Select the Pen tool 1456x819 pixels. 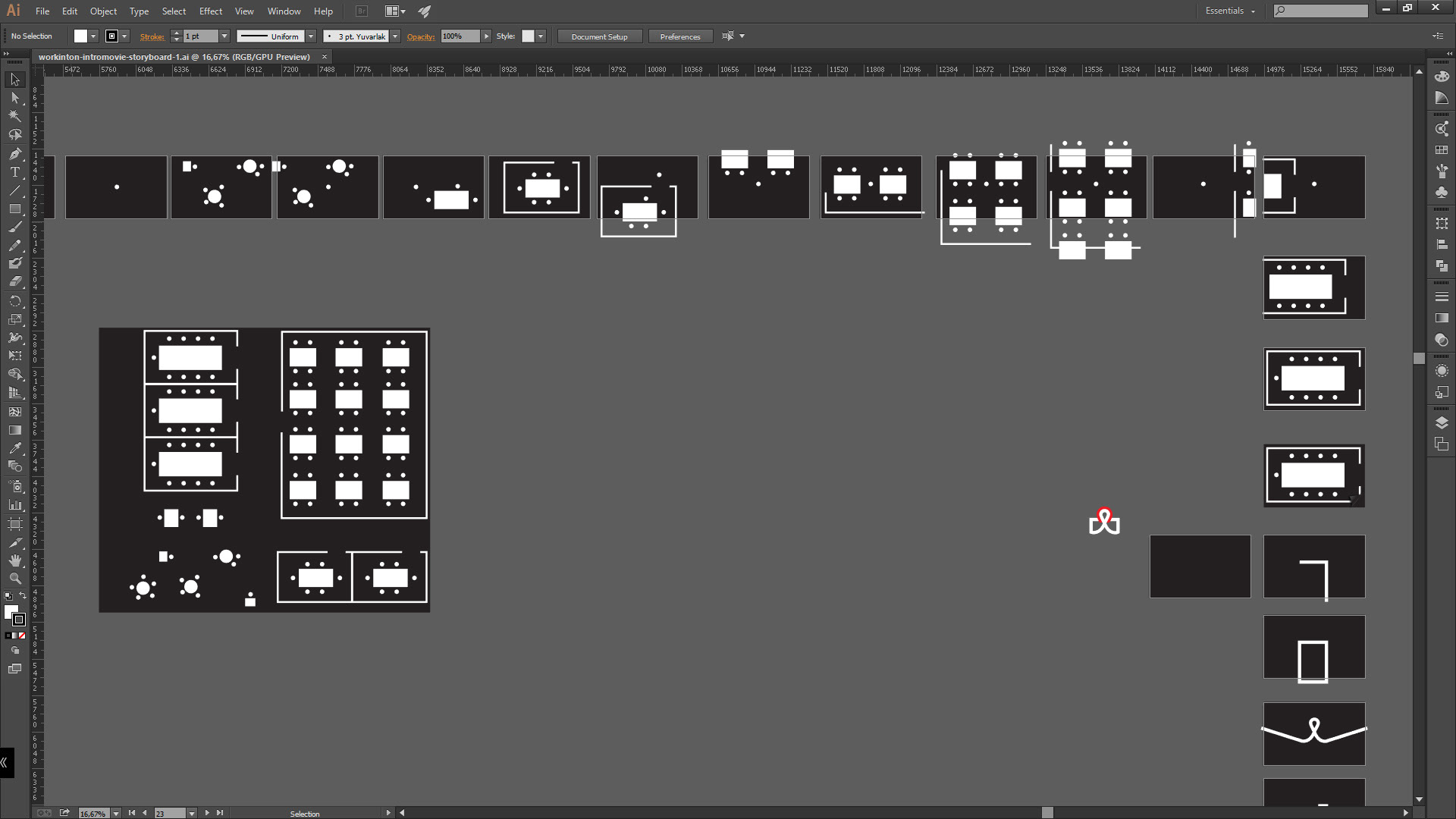click(14, 154)
